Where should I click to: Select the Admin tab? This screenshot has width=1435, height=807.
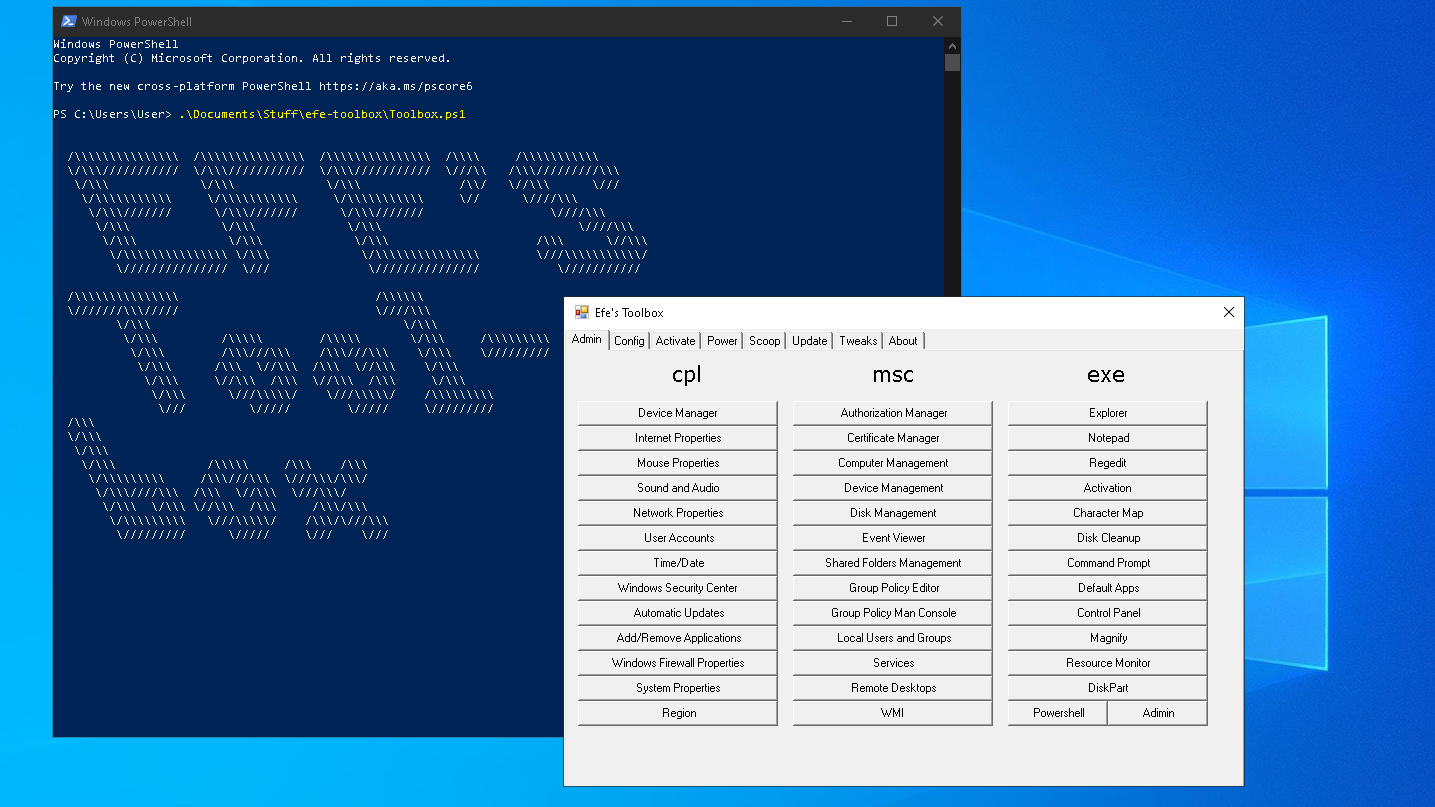click(x=587, y=339)
